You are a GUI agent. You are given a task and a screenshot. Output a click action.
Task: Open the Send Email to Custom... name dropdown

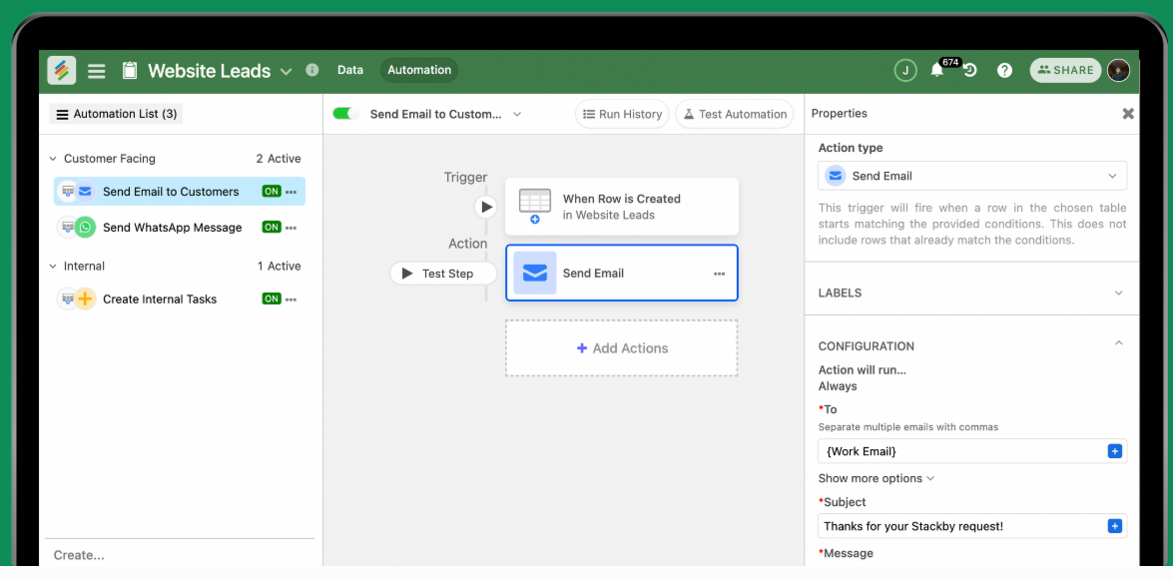[x=517, y=114]
